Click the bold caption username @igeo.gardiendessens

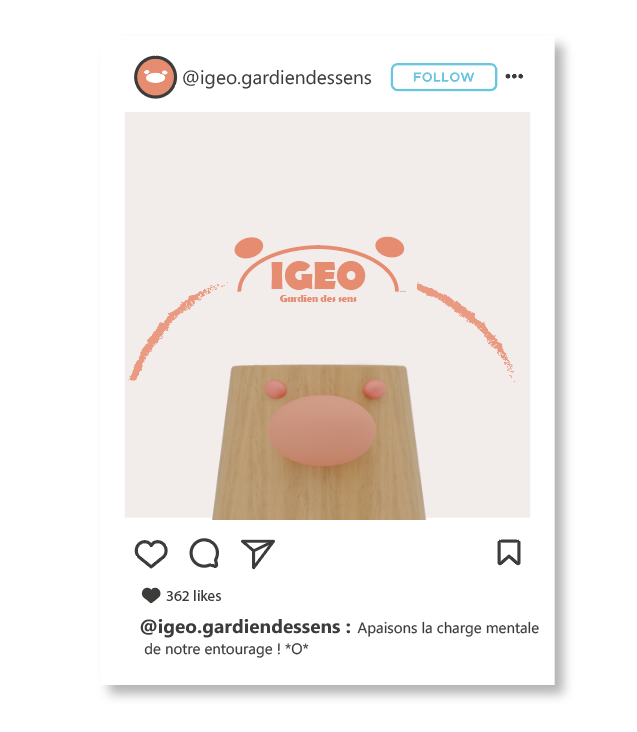240,627
